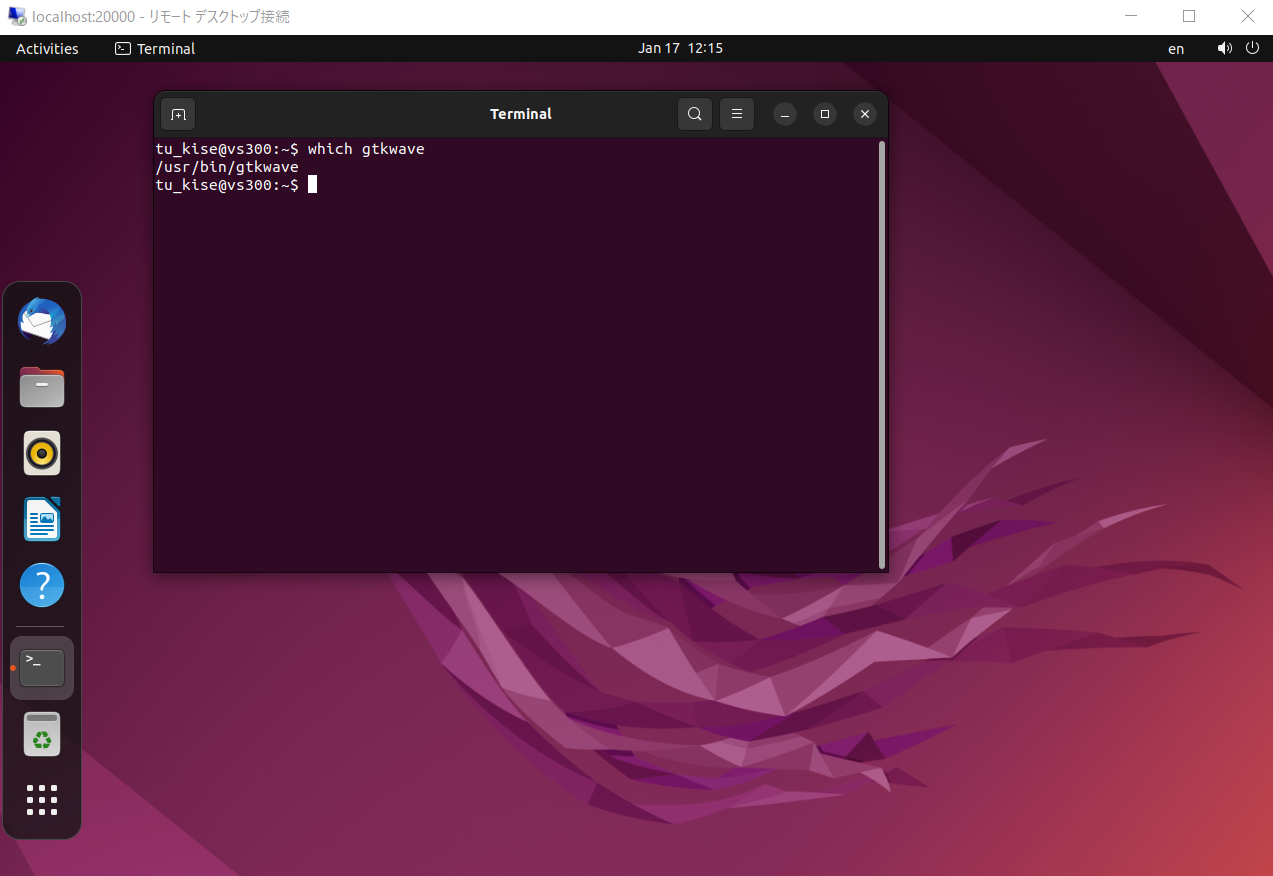
Task: Open the Help icon in dock
Action: click(42, 585)
